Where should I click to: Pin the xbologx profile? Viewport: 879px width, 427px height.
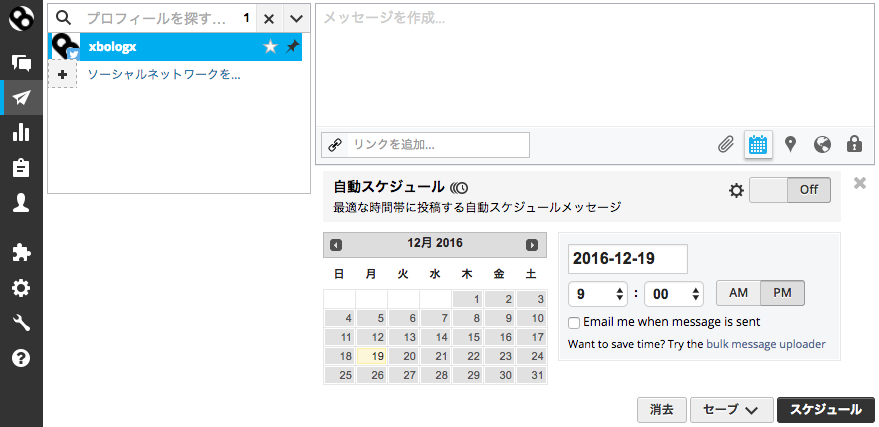pyautogui.click(x=292, y=47)
